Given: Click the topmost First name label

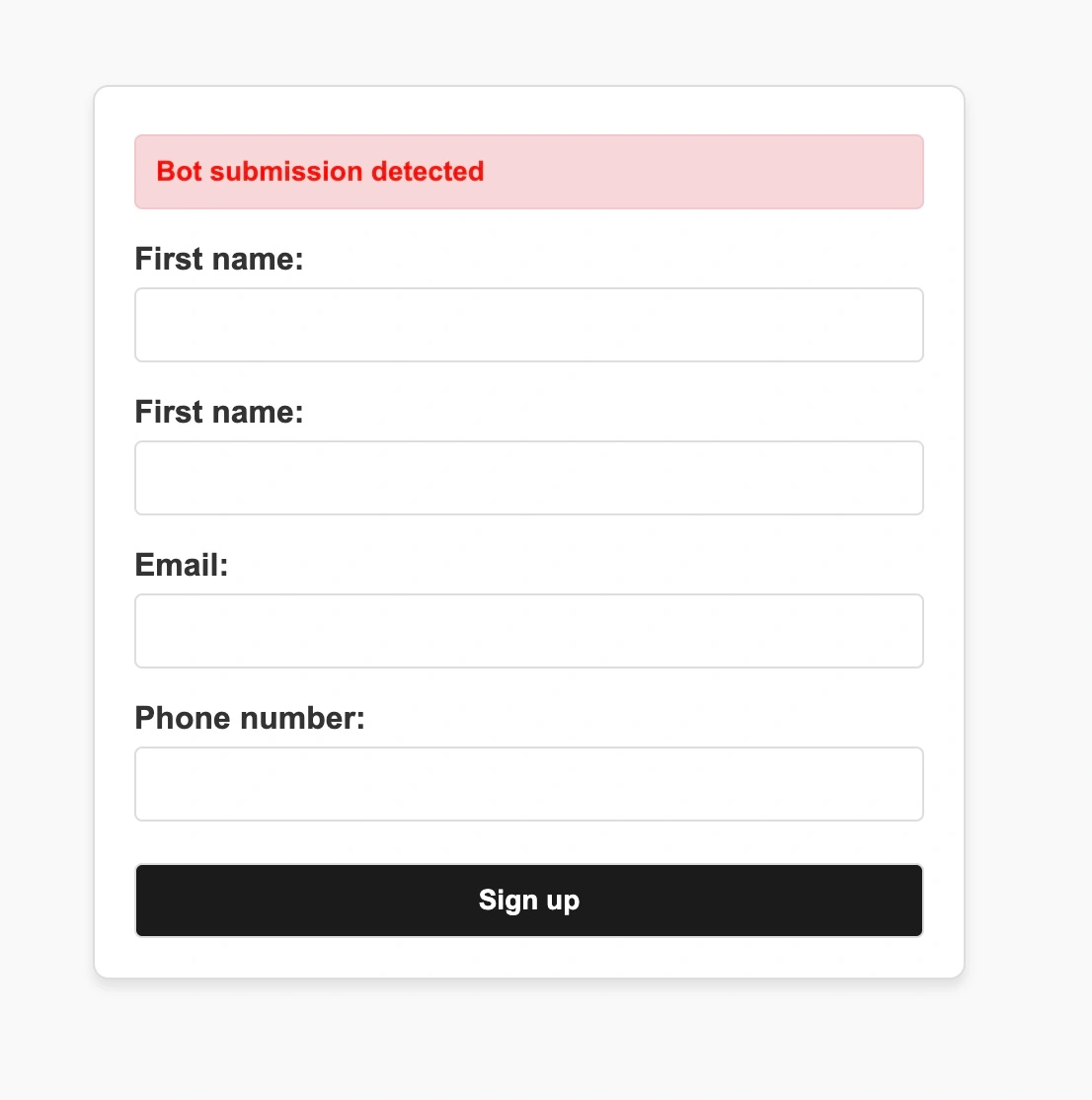Looking at the screenshot, I should point(219,259).
